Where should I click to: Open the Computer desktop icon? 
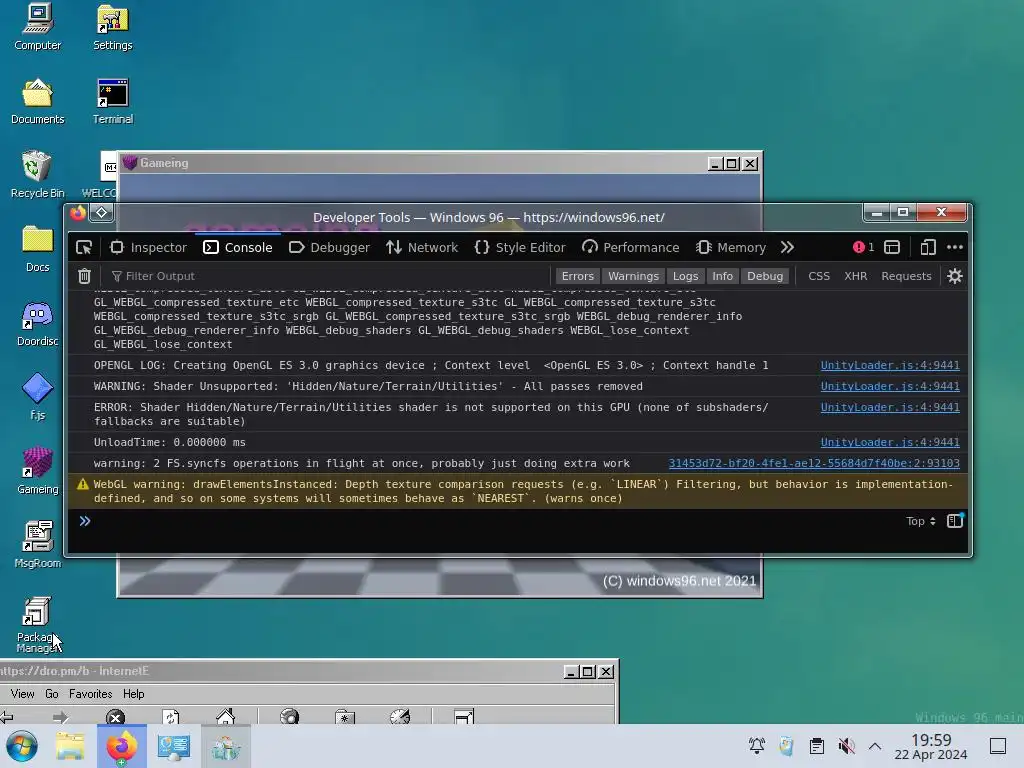[x=37, y=27]
